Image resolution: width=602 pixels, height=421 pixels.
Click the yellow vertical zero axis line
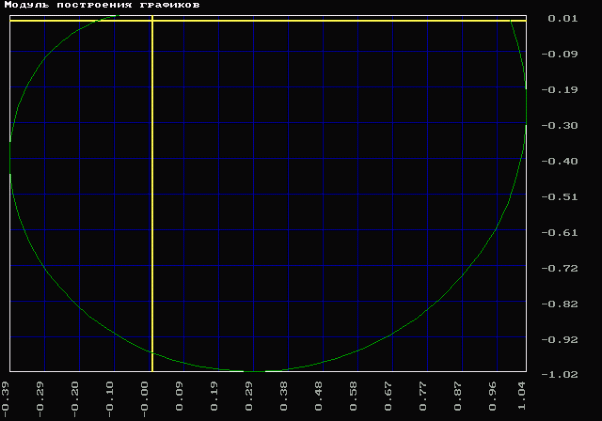152,193
